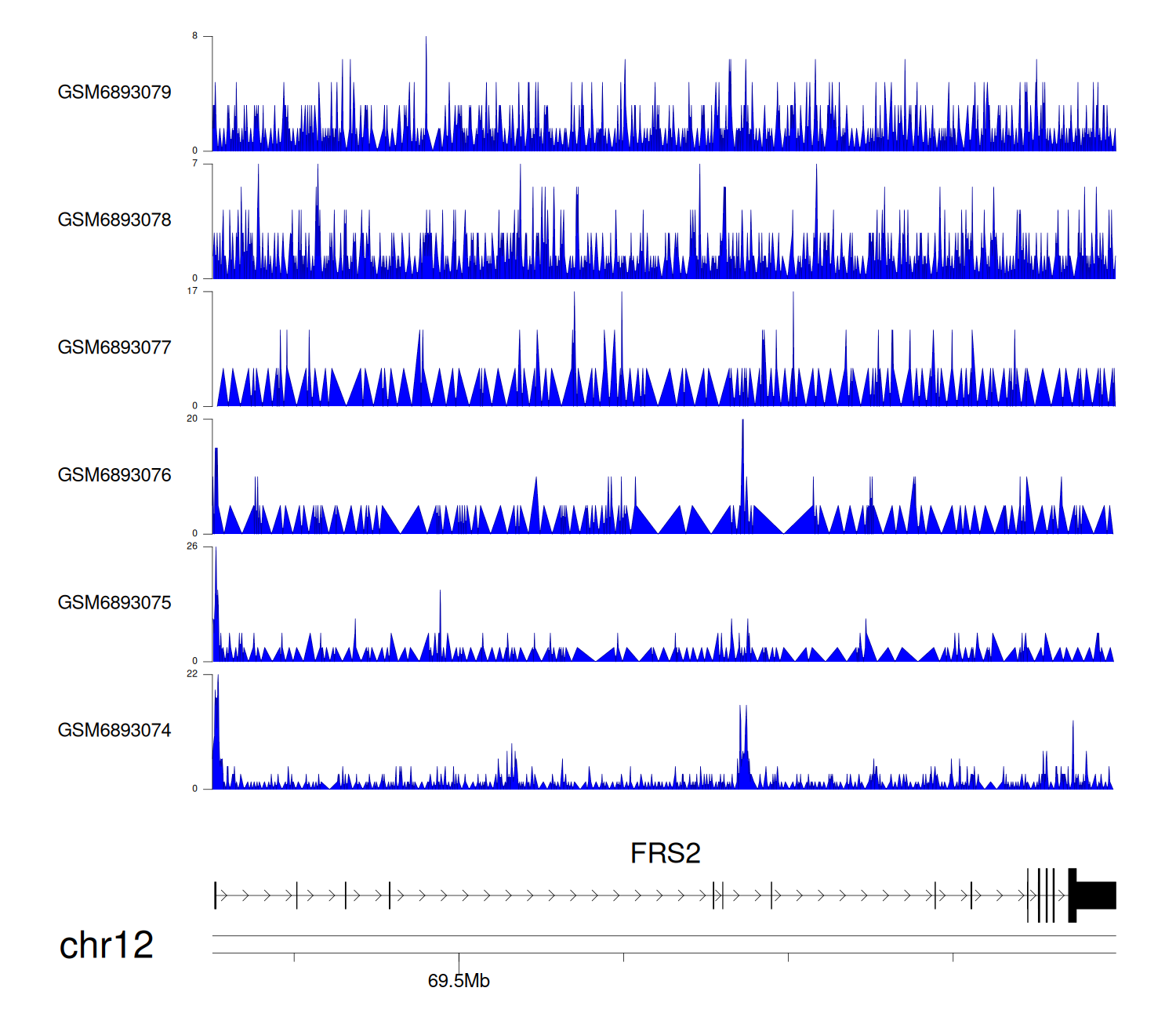Click the y-axis maximum value 17

(x=192, y=291)
